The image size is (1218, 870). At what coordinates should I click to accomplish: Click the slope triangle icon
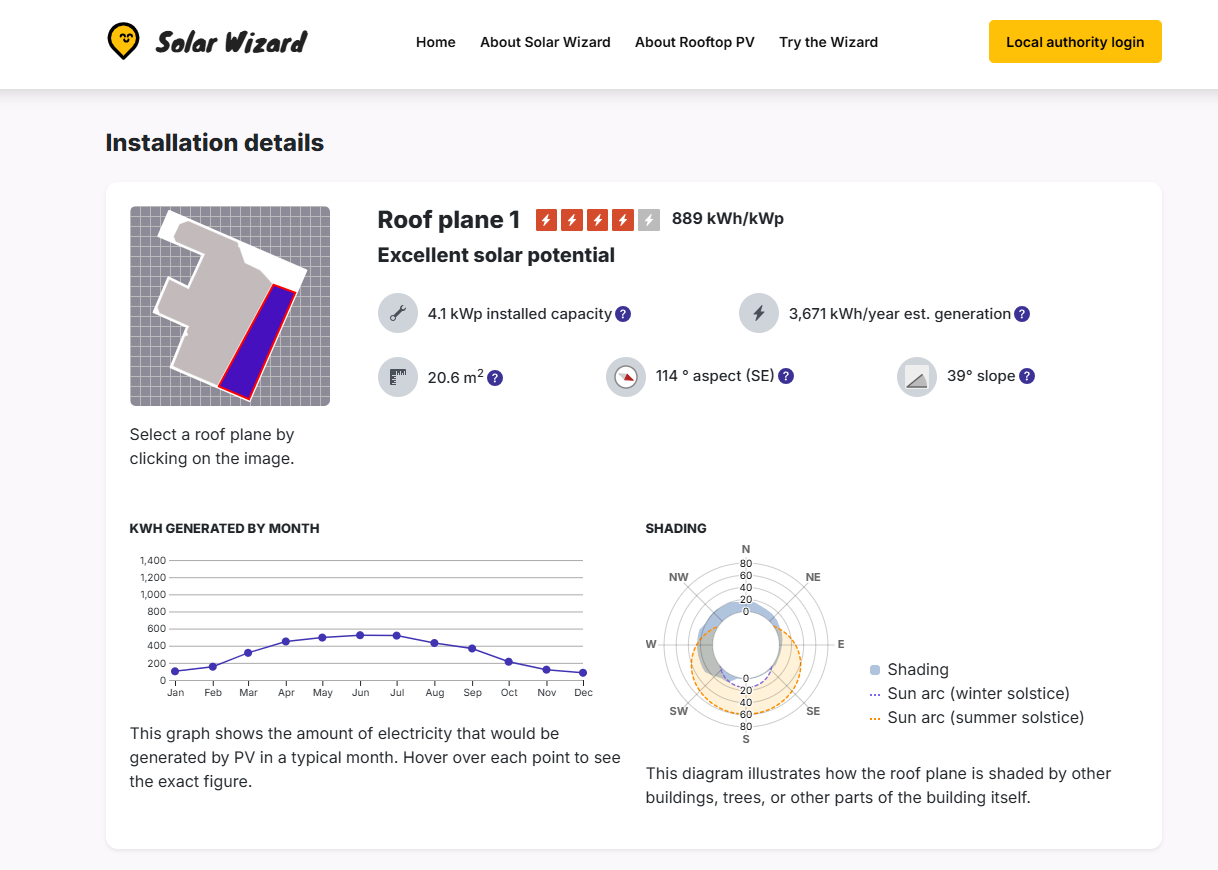coord(917,377)
